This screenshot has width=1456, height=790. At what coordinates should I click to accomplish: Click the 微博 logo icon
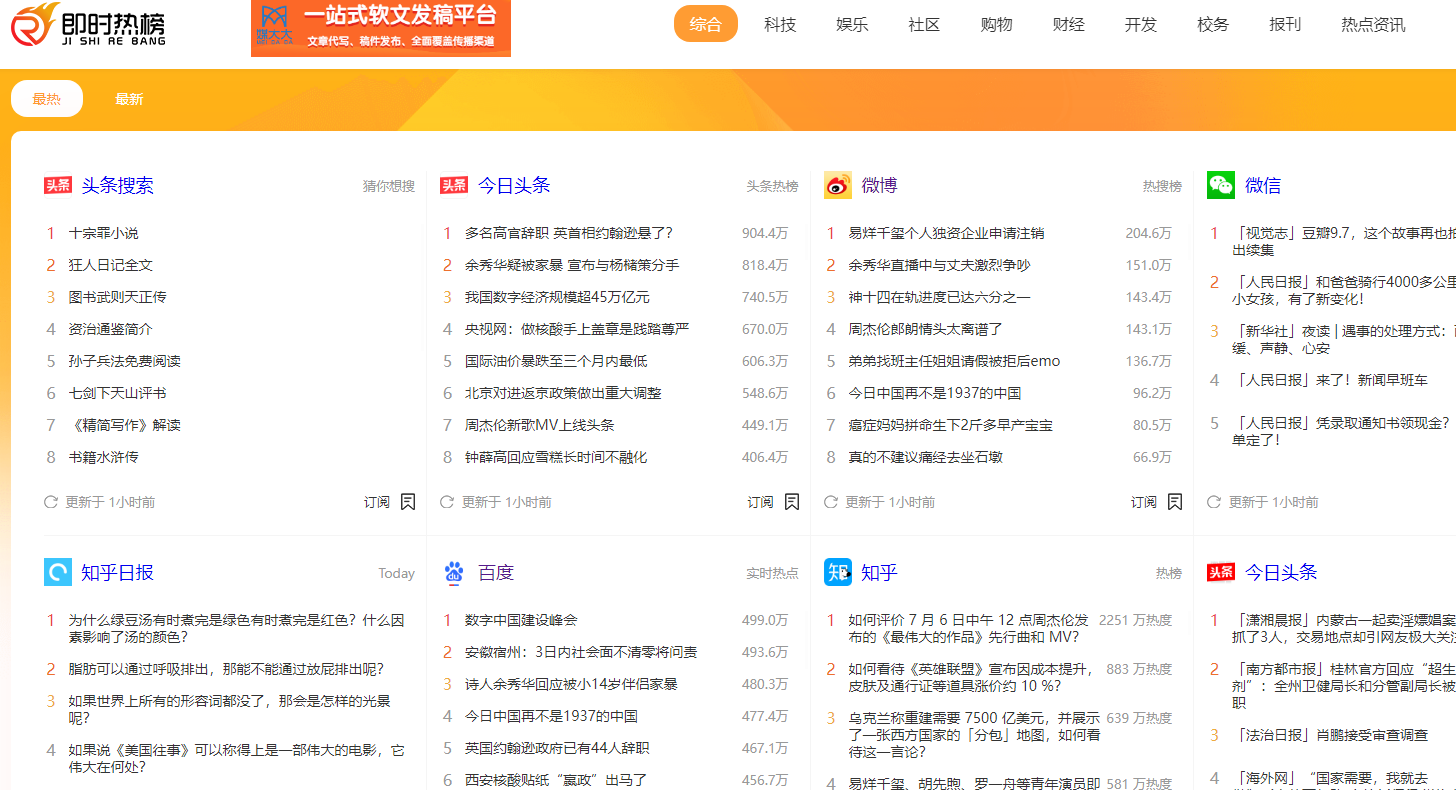tap(838, 185)
